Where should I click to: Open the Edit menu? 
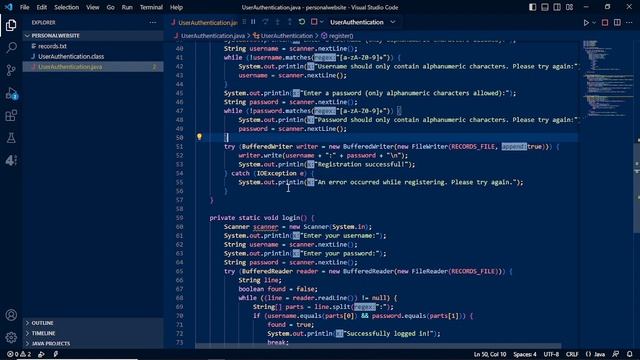(x=42, y=7)
